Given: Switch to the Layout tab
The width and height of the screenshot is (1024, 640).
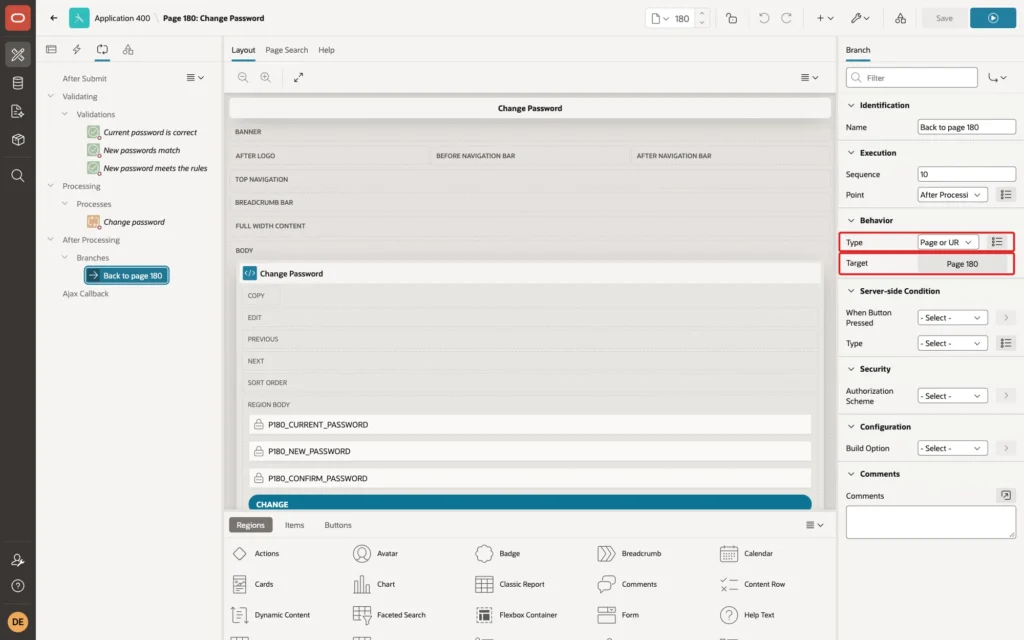Looking at the screenshot, I should 243,50.
